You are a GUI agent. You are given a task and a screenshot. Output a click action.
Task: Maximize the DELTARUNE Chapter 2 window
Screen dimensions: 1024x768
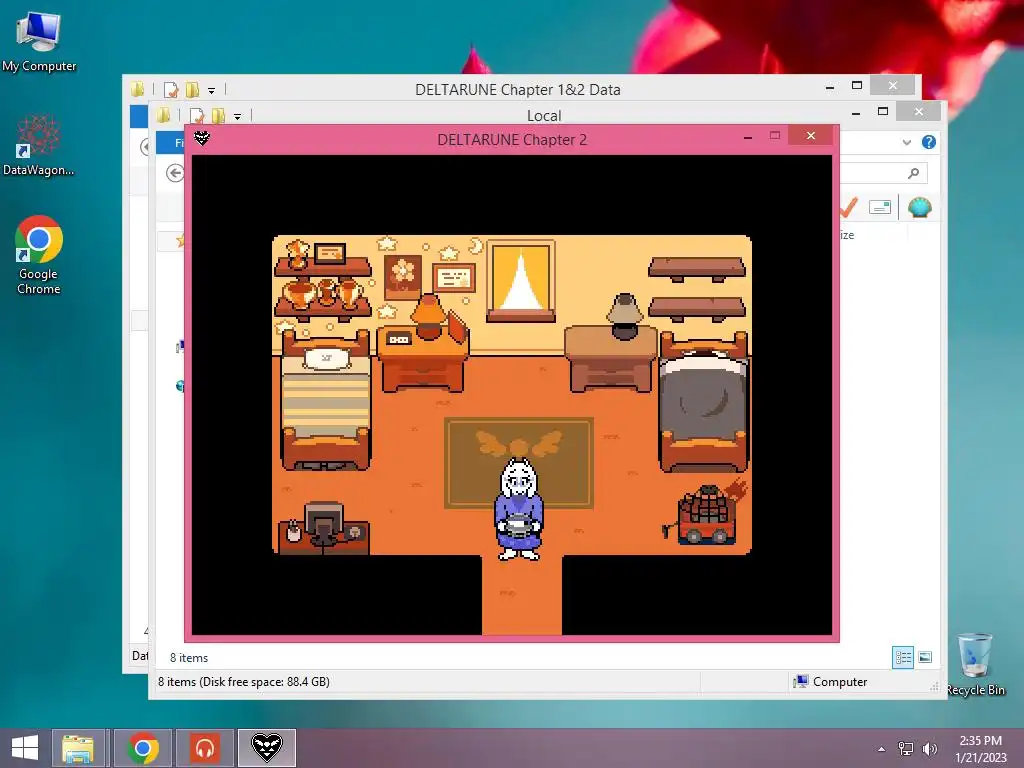(x=775, y=136)
